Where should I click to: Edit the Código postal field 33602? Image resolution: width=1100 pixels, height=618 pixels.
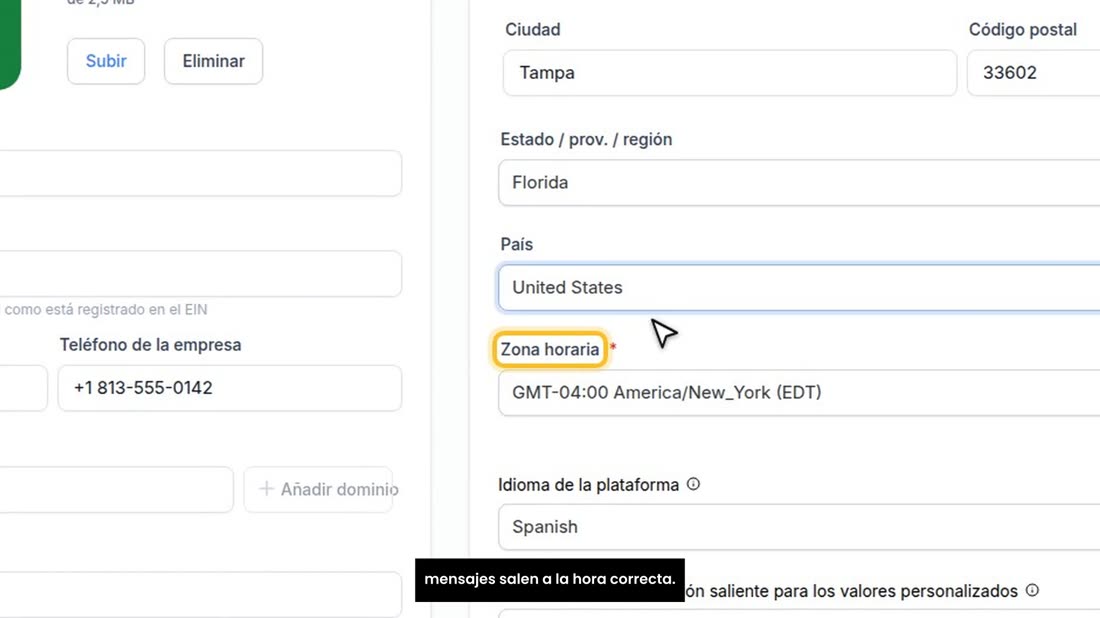[1033, 72]
